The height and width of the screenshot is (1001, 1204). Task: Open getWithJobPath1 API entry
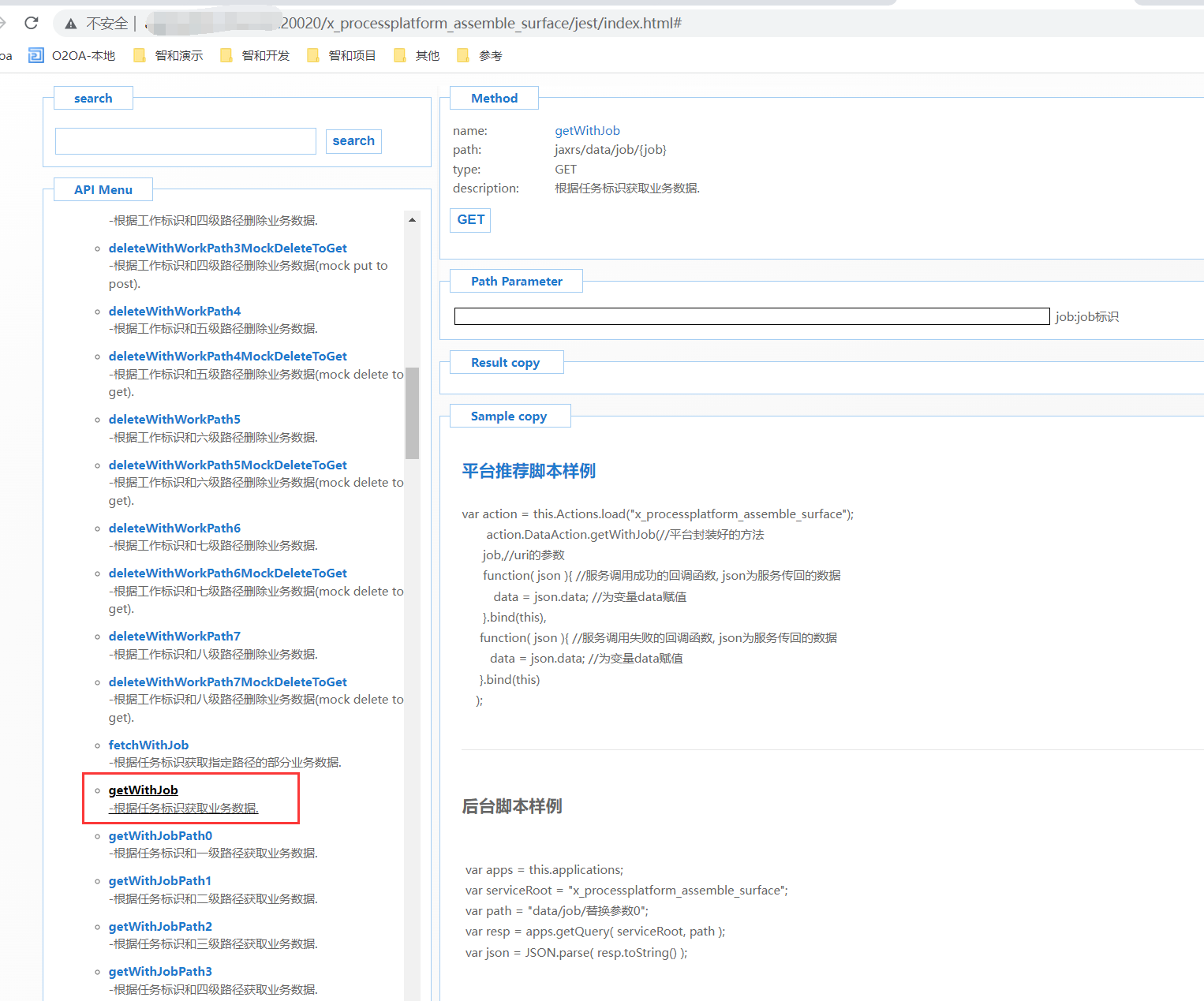[160, 881]
